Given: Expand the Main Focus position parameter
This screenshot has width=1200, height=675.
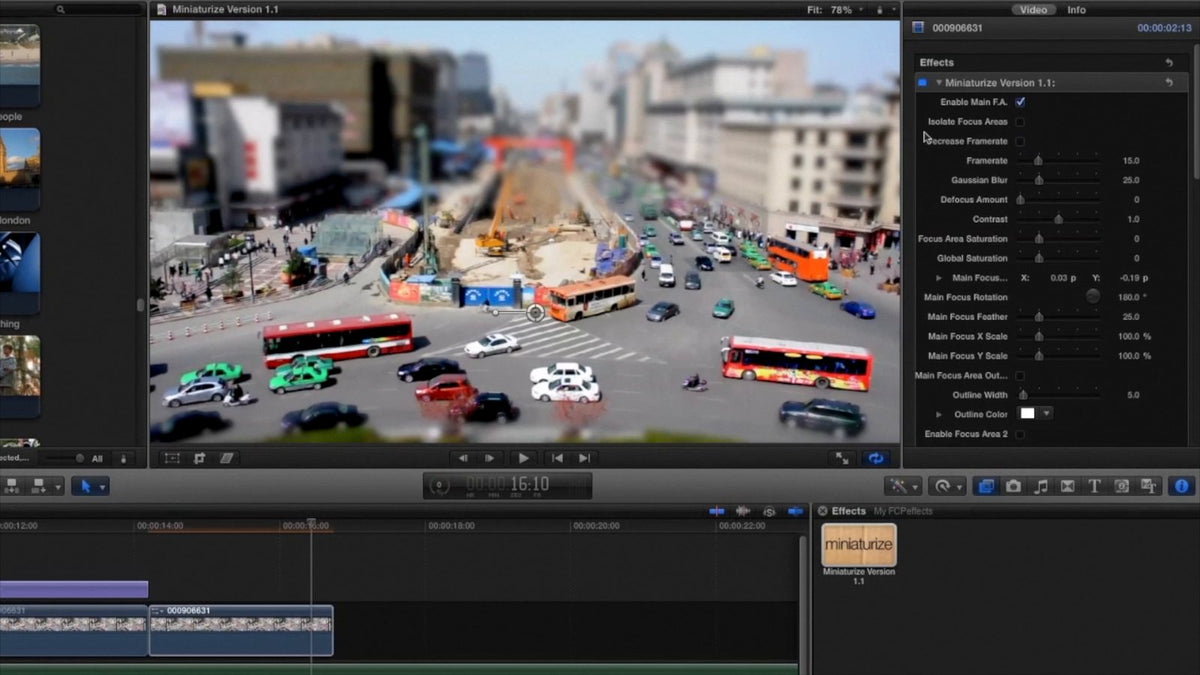Looking at the screenshot, I should click(x=939, y=278).
